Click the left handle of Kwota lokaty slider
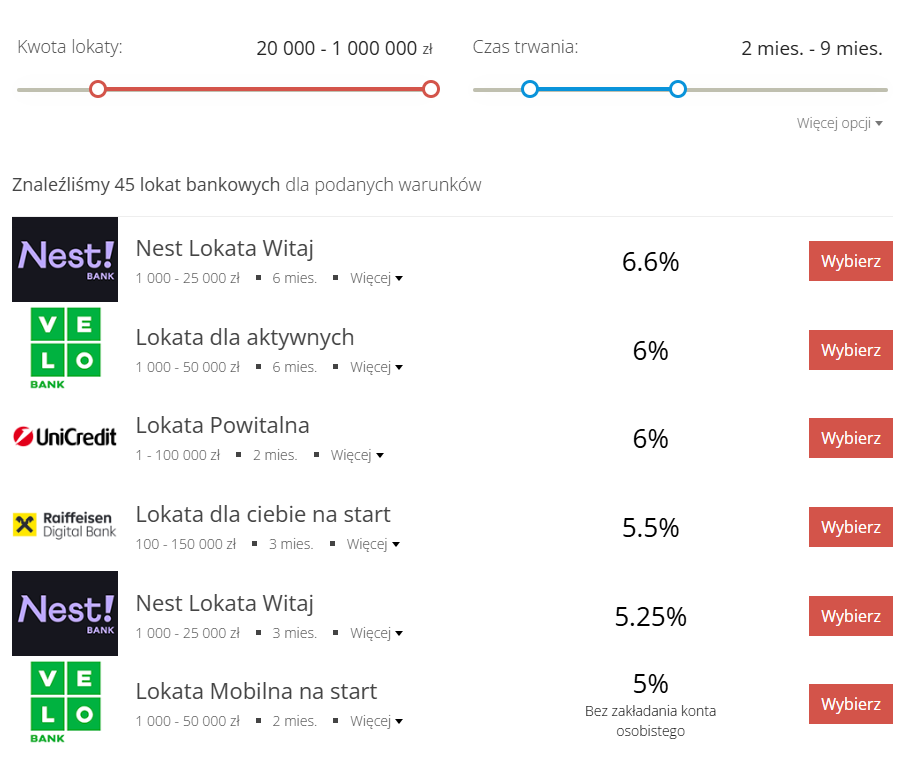 tap(97, 89)
